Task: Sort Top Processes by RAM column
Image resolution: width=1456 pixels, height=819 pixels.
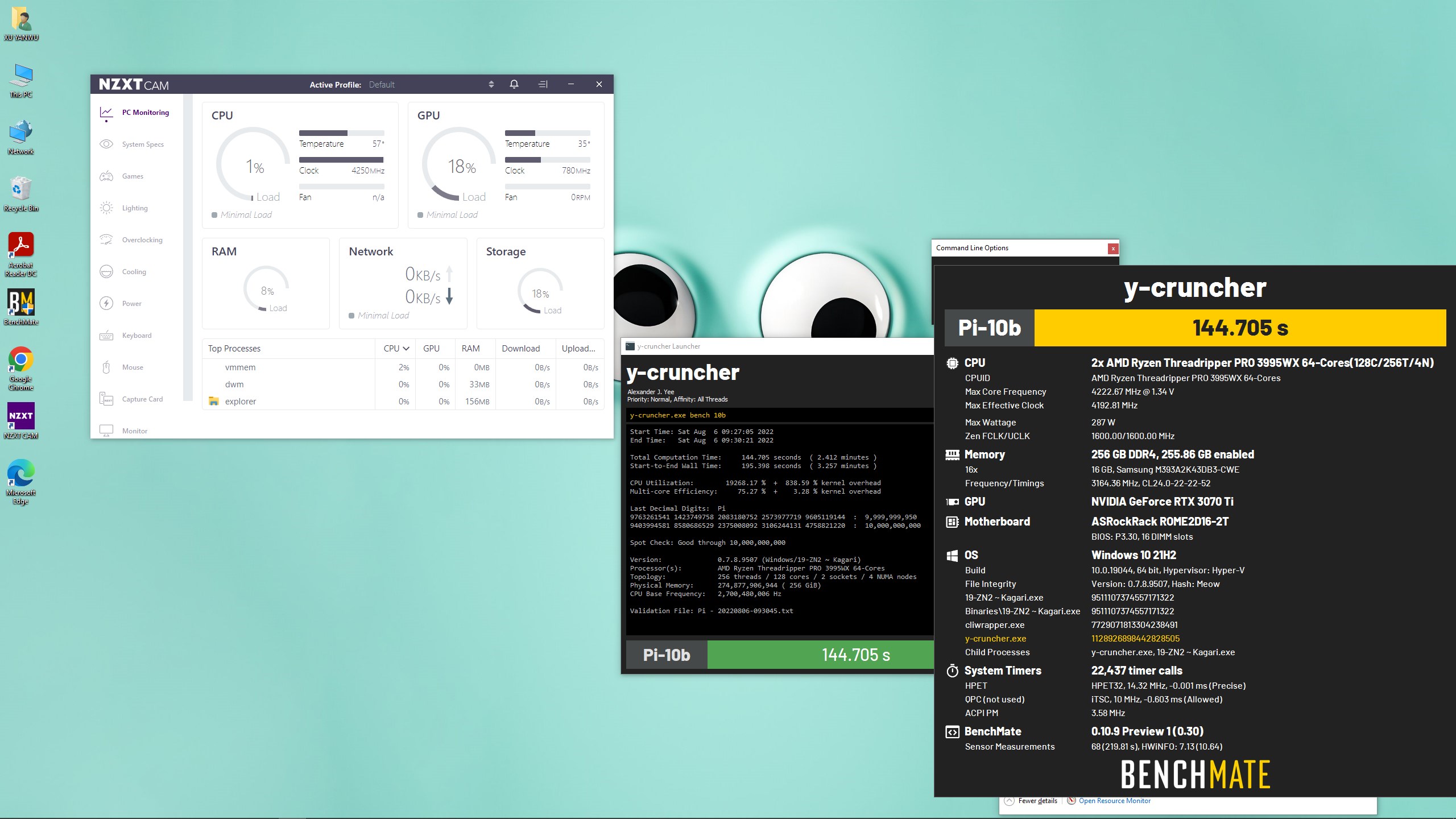Action: (471, 349)
